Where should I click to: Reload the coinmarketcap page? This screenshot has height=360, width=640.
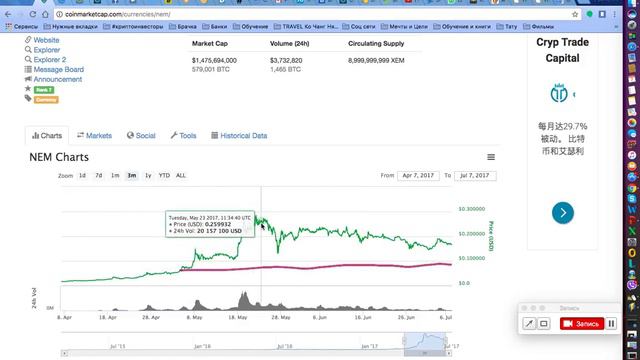(x=33, y=14)
